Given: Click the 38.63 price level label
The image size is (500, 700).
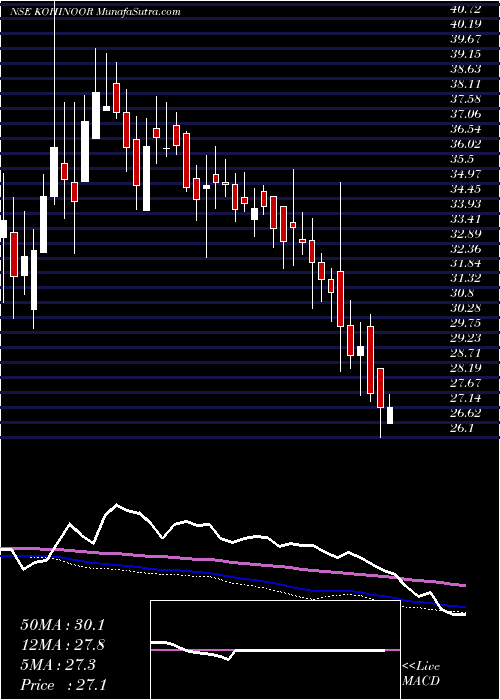Looking at the screenshot, I should pyautogui.click(x=466, y=69).
